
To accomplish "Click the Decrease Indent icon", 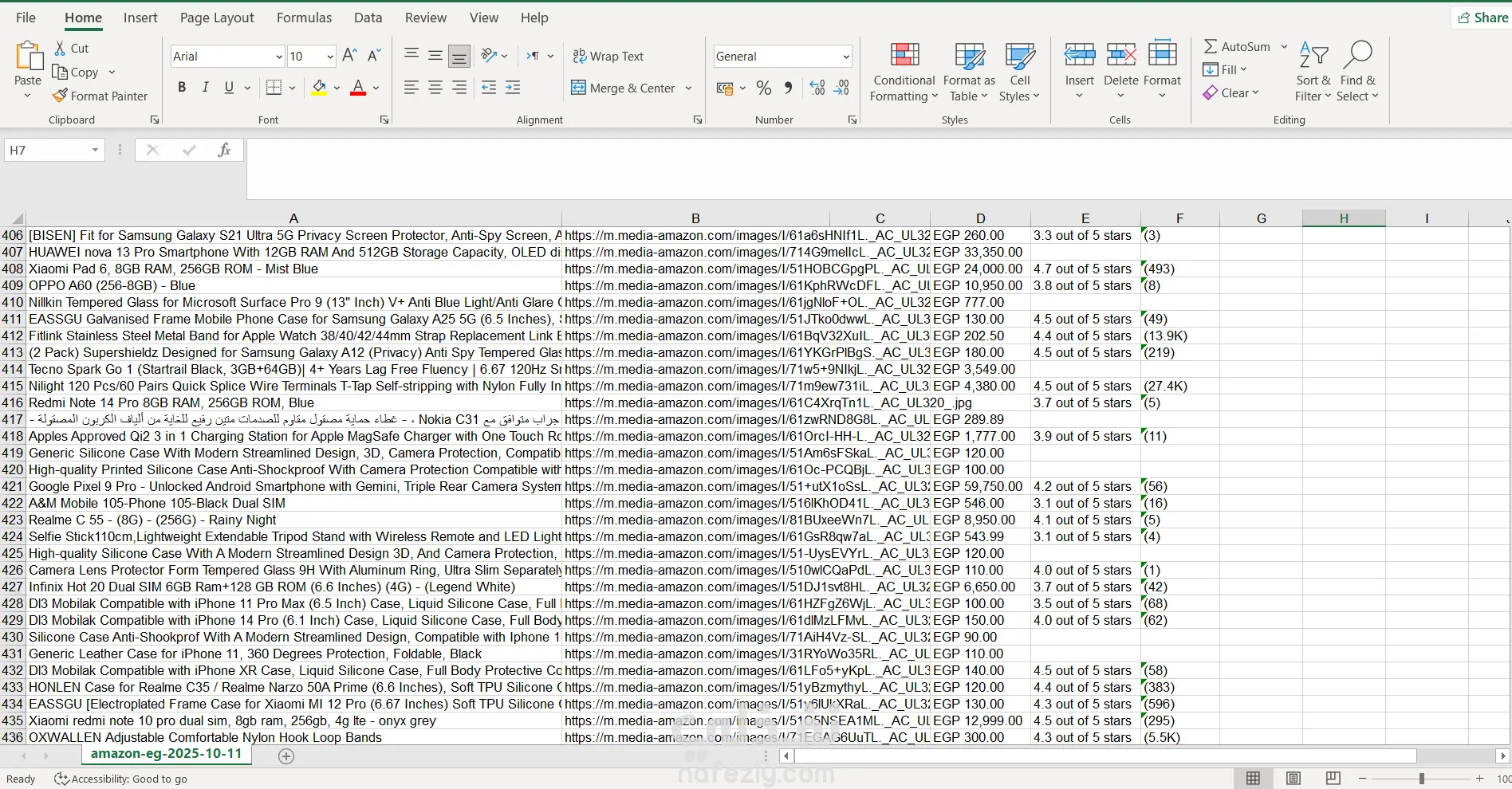I will tap(489, 88).
